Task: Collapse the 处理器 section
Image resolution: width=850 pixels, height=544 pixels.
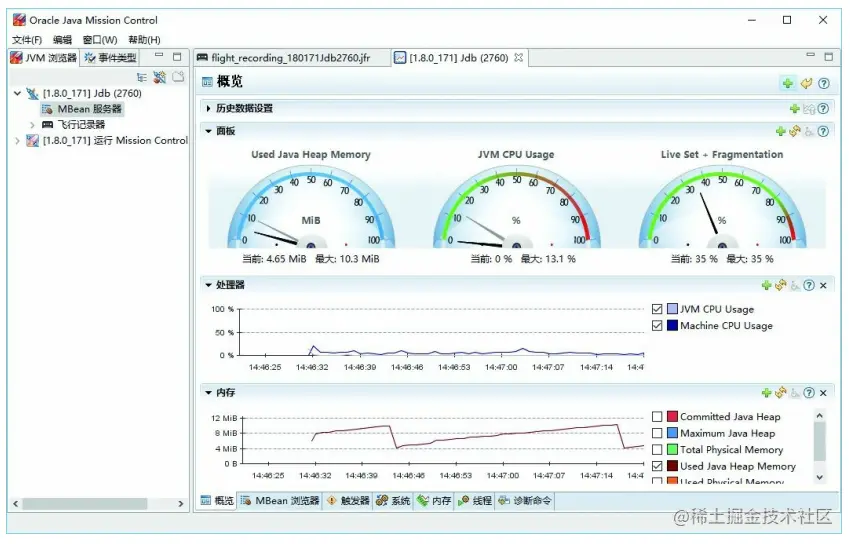Action: [x=208, y=285]
